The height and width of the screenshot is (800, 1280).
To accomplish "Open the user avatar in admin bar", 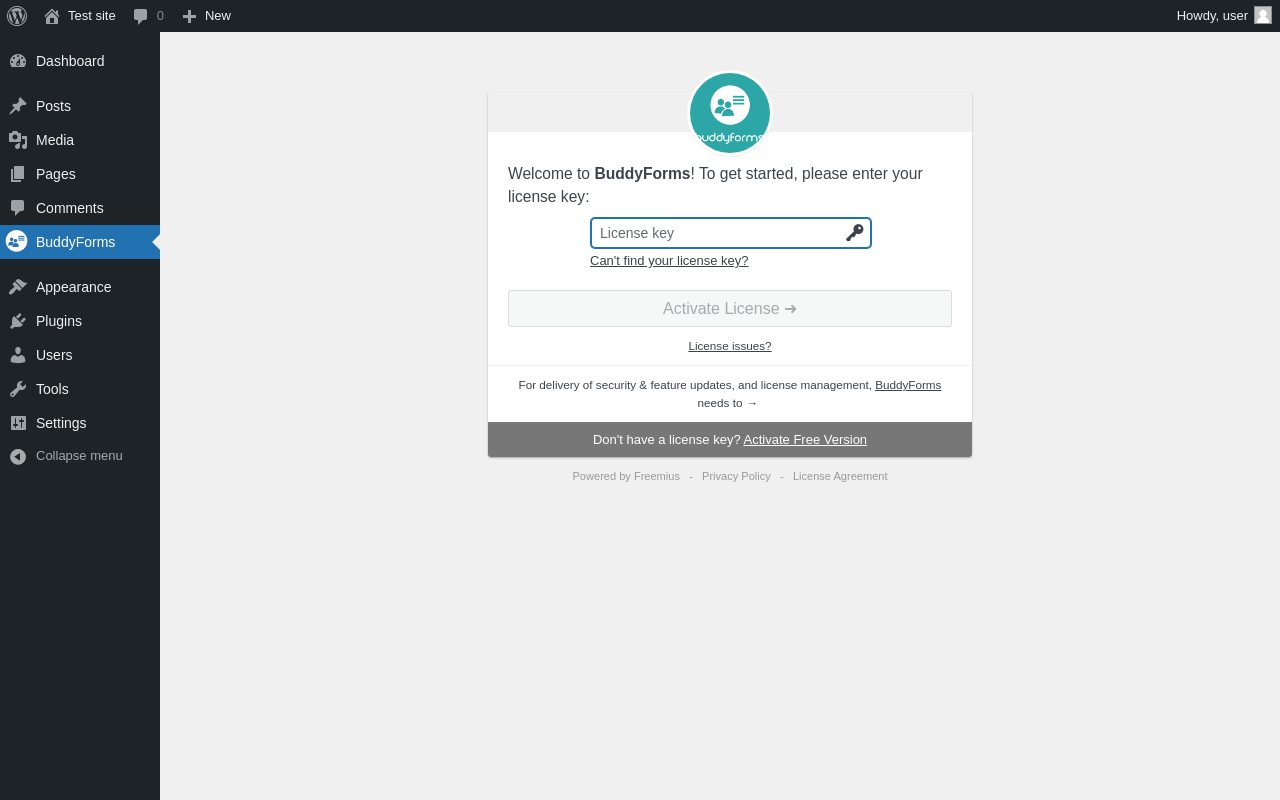I will [x=1263, y=15].
